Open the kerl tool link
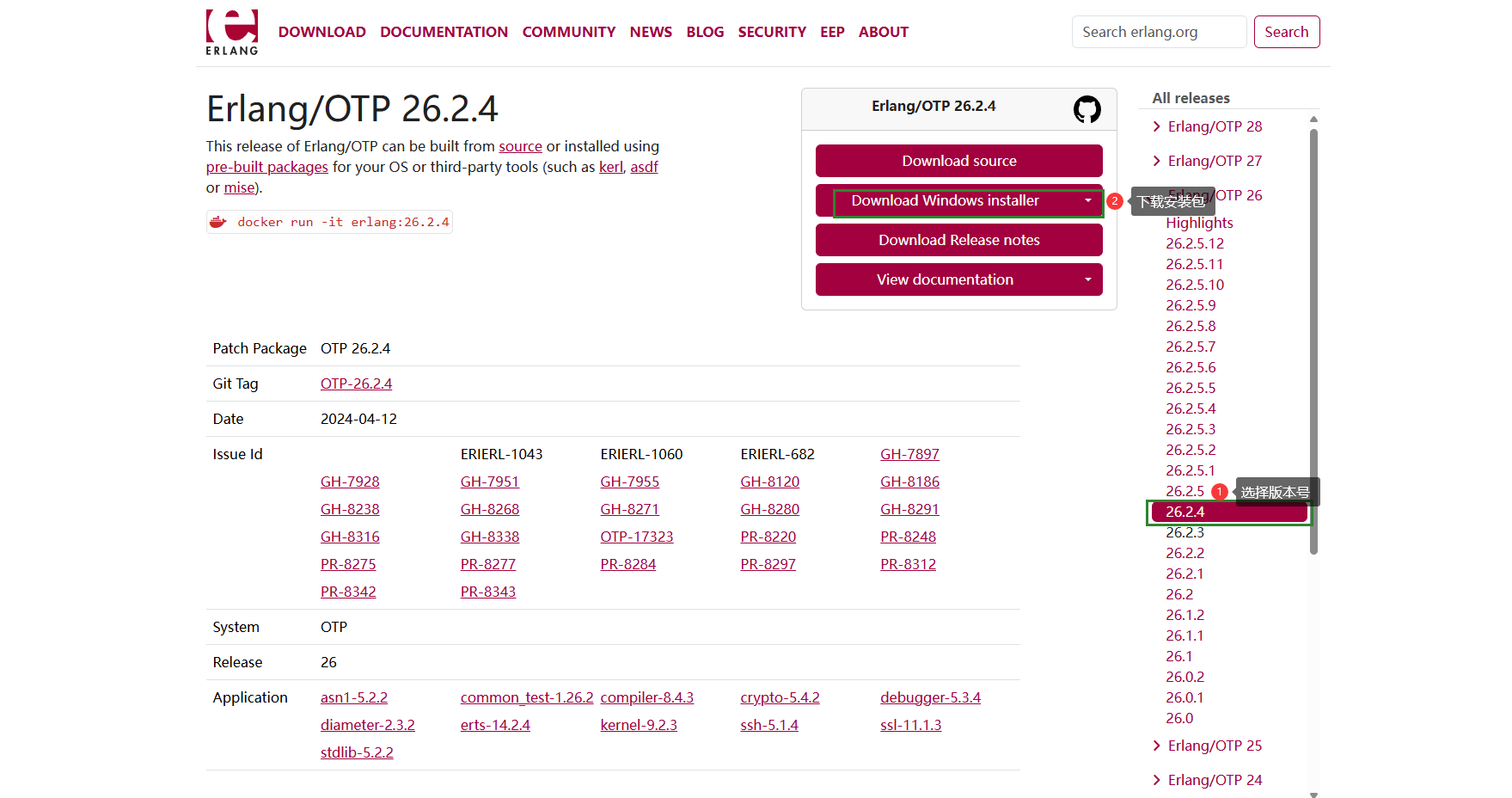 [x=611, y=167]
